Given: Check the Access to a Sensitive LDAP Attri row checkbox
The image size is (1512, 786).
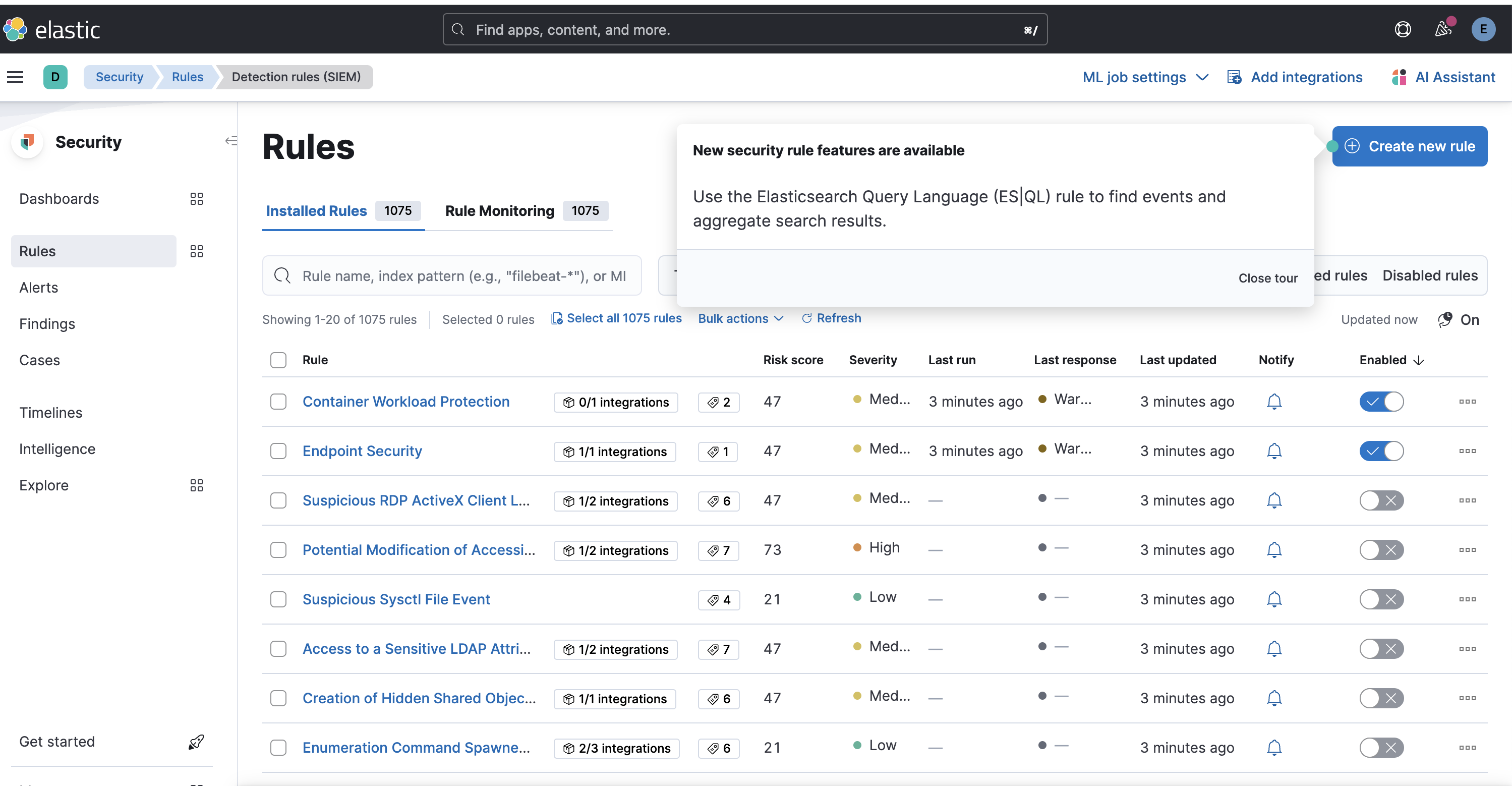Looking at the screenshot, I should pyautogui.click(x=278, y=649).
